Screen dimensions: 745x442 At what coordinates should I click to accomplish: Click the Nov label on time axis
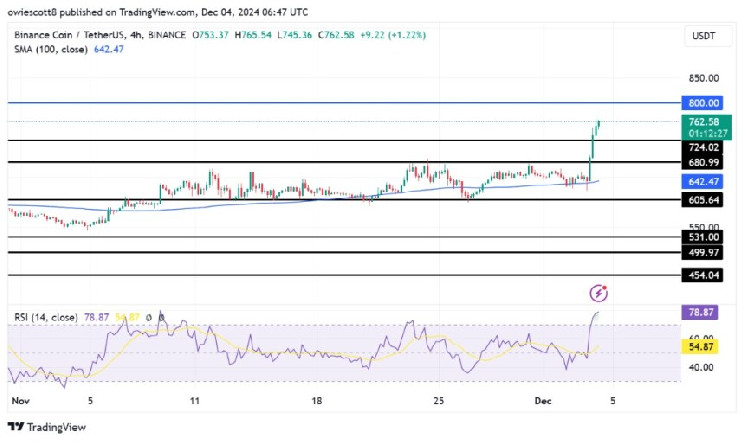[x=19, y=400]
